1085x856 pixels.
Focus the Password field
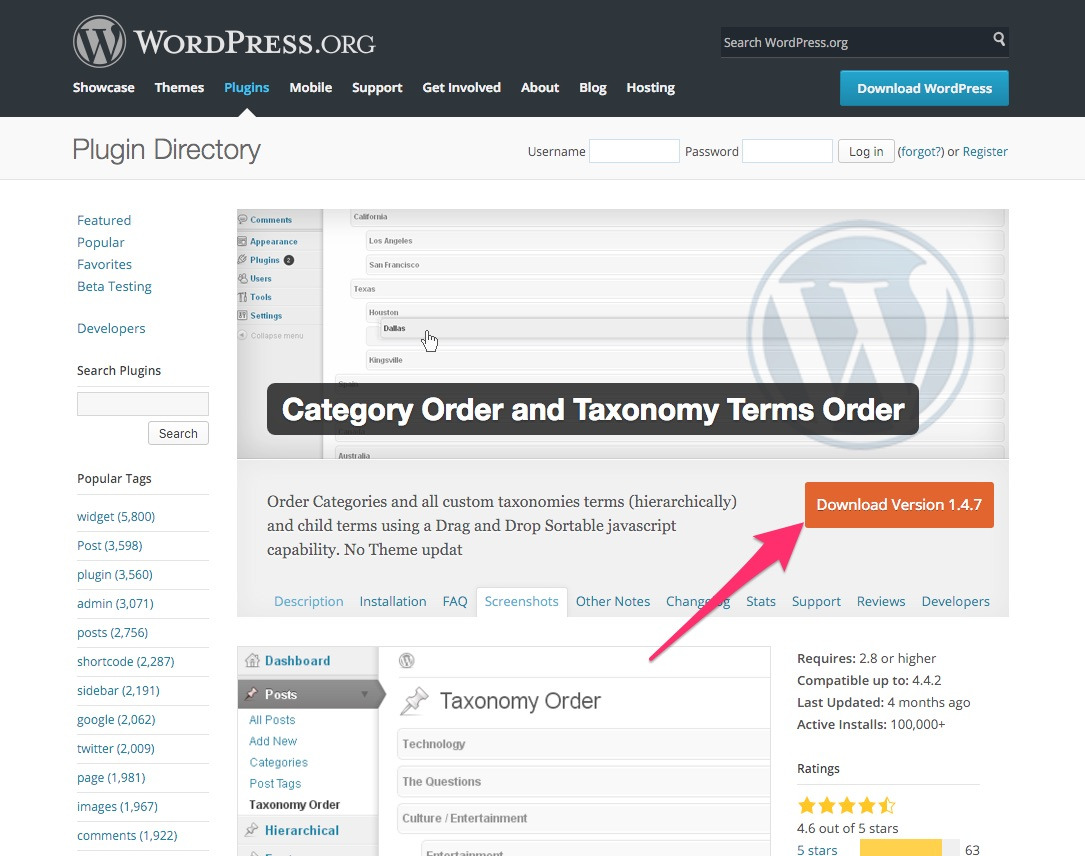tap(787, 151)
